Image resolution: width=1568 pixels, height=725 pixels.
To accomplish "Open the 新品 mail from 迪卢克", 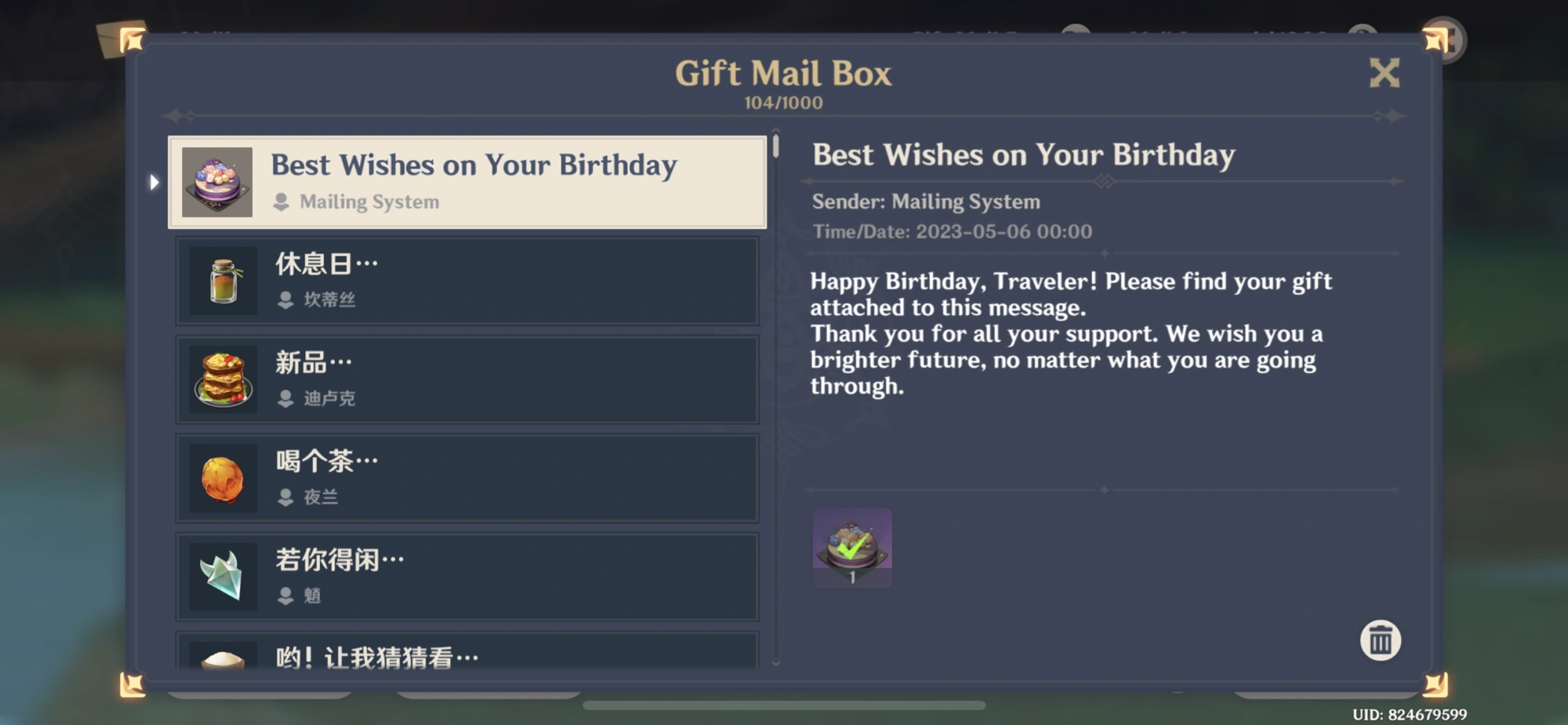I will point(467,380).
